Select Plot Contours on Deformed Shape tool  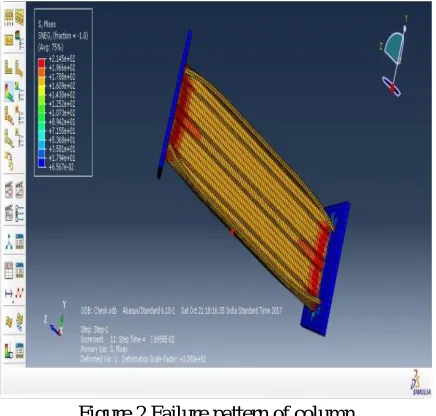pyautogui.click(x=9, y=92)
